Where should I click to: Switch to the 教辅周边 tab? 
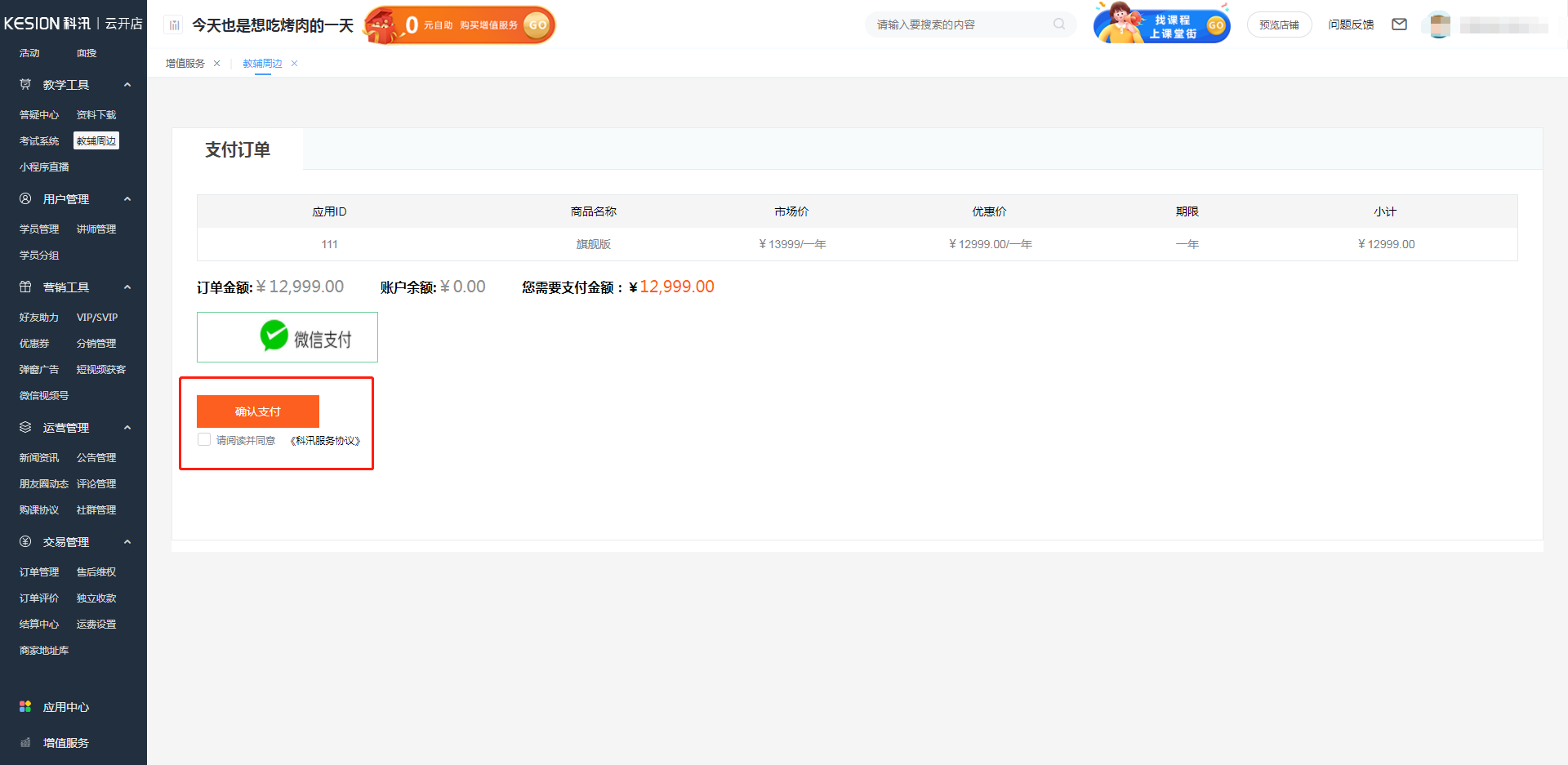click(x=262, y=64)
